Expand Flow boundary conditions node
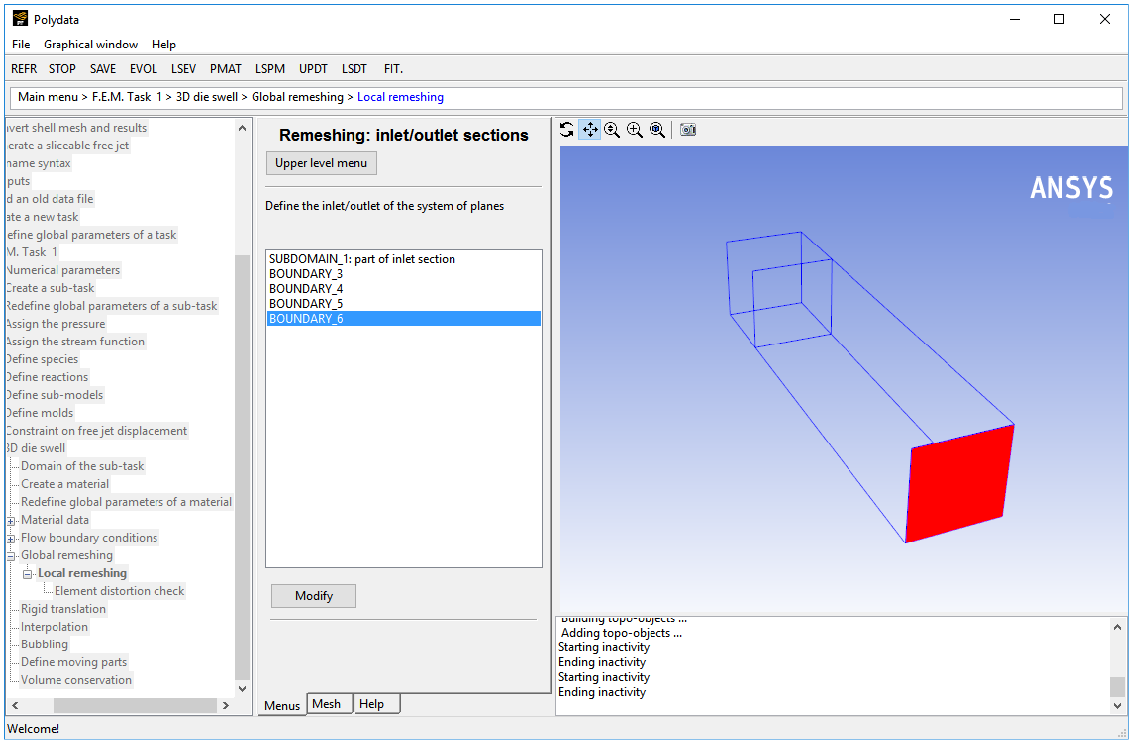 (11, 539)
